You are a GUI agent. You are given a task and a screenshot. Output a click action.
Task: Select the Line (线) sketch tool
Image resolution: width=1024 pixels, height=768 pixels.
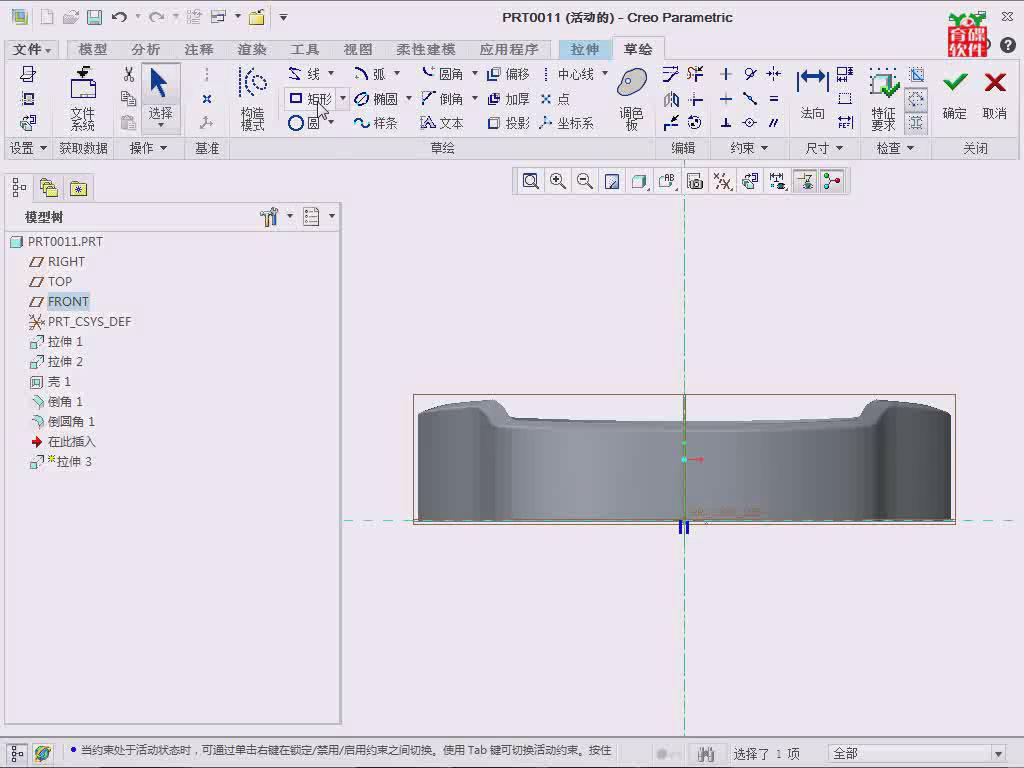304,74
